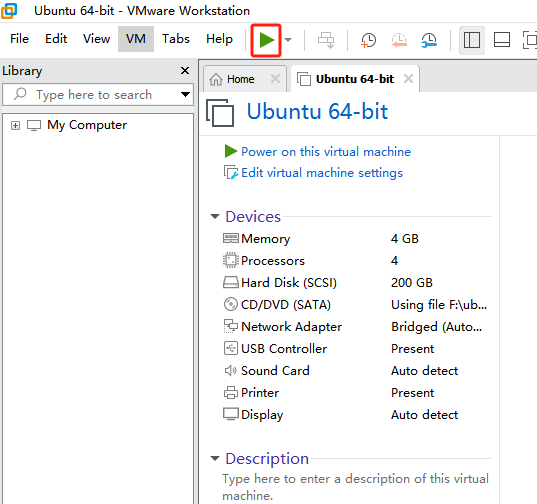Take a snapshot of the virtual machine
537x504 pixels.
point(369,40)
